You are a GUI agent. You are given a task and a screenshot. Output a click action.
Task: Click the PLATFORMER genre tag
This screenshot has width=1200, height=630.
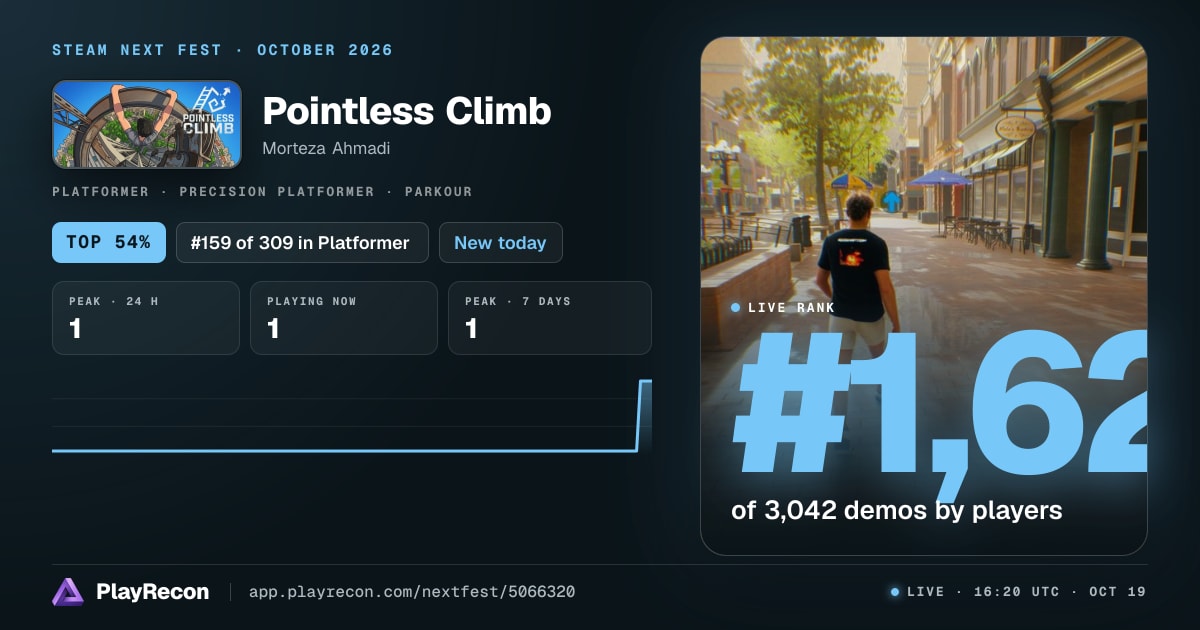coord(100,191)
